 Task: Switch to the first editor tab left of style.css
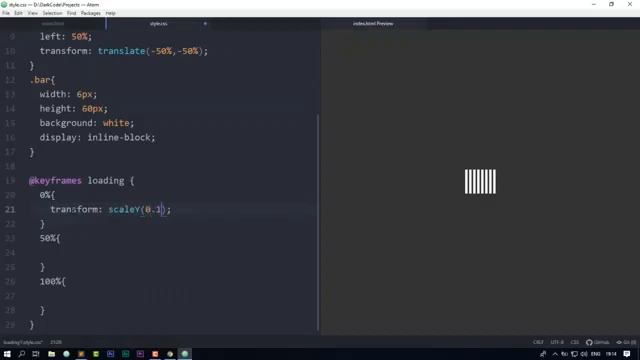coord(53,24)
